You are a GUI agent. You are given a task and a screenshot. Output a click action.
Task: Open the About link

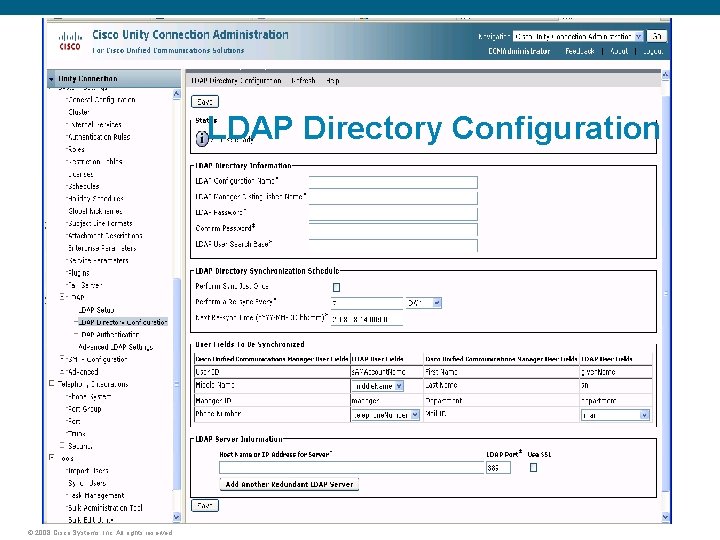click(619, 51)
